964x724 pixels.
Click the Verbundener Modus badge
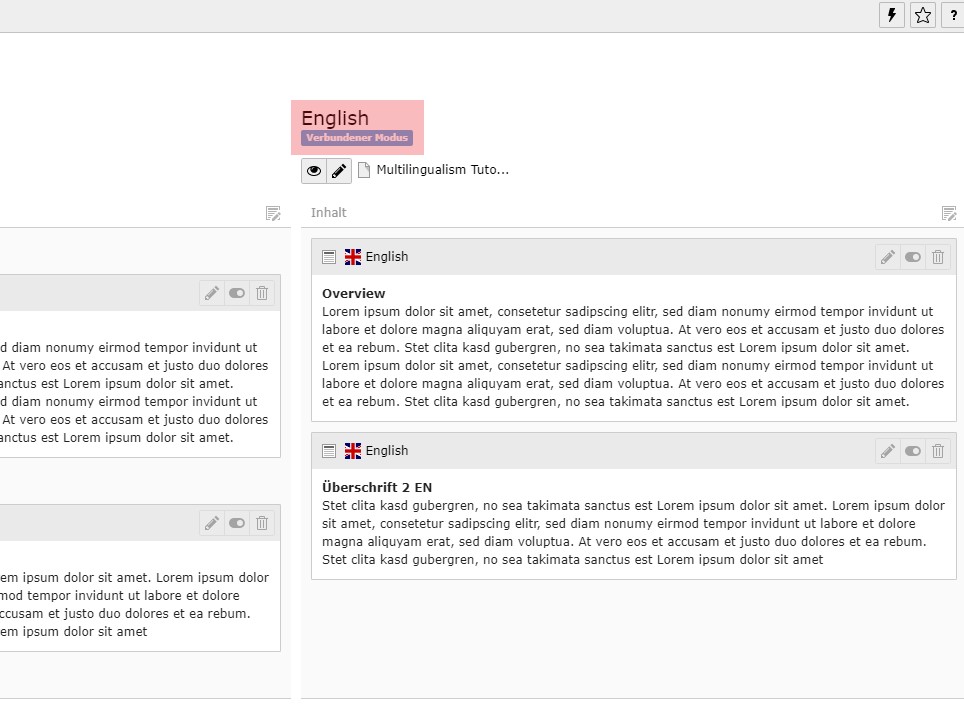(x=357, y=138)
